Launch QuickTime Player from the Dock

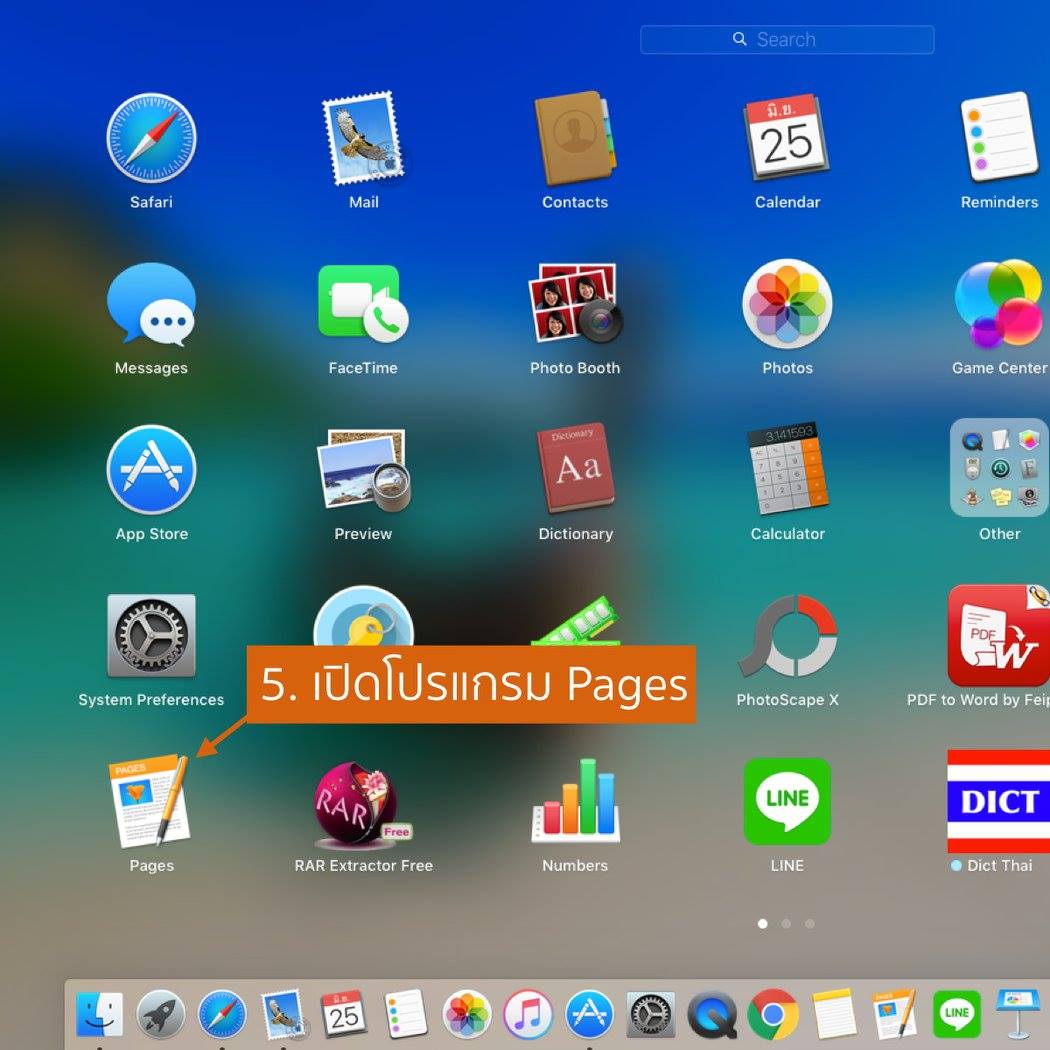[x=712, y=1014]
